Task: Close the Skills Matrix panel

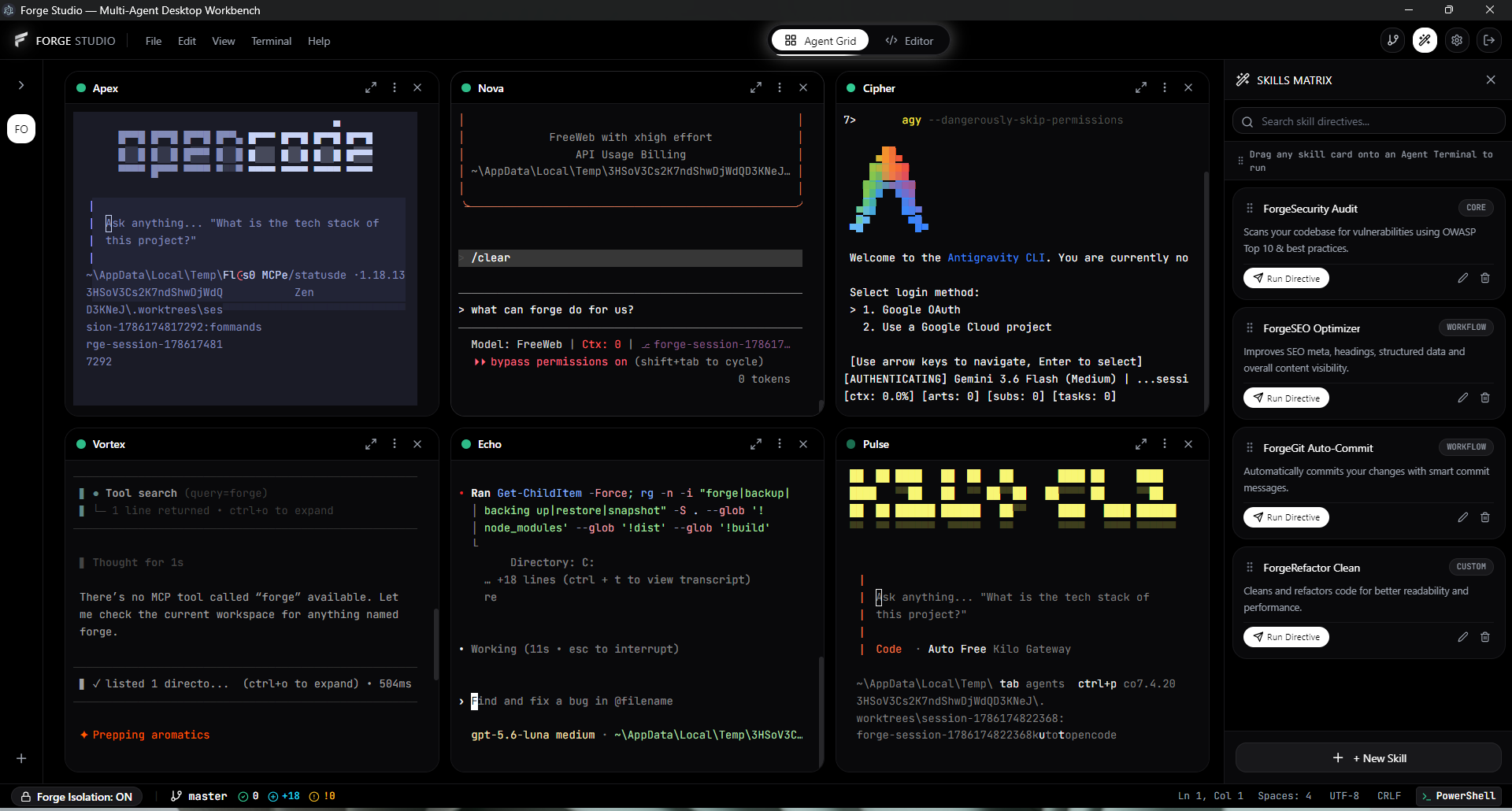Action: tap(1491, 80)
